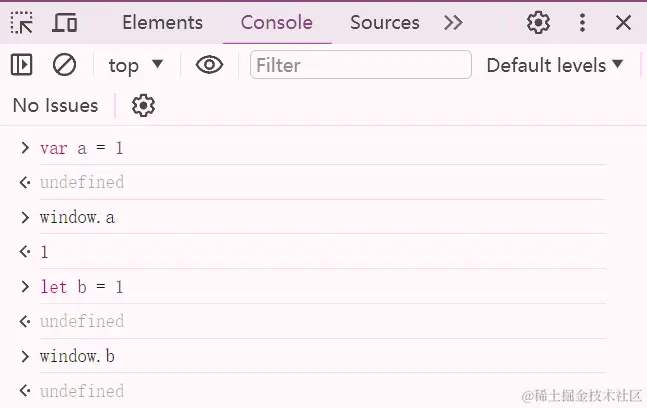Click the 'var a = 1' console entry
Image resolution: width=647 pixels, height=408 pixels.
[x=82, y=148]
